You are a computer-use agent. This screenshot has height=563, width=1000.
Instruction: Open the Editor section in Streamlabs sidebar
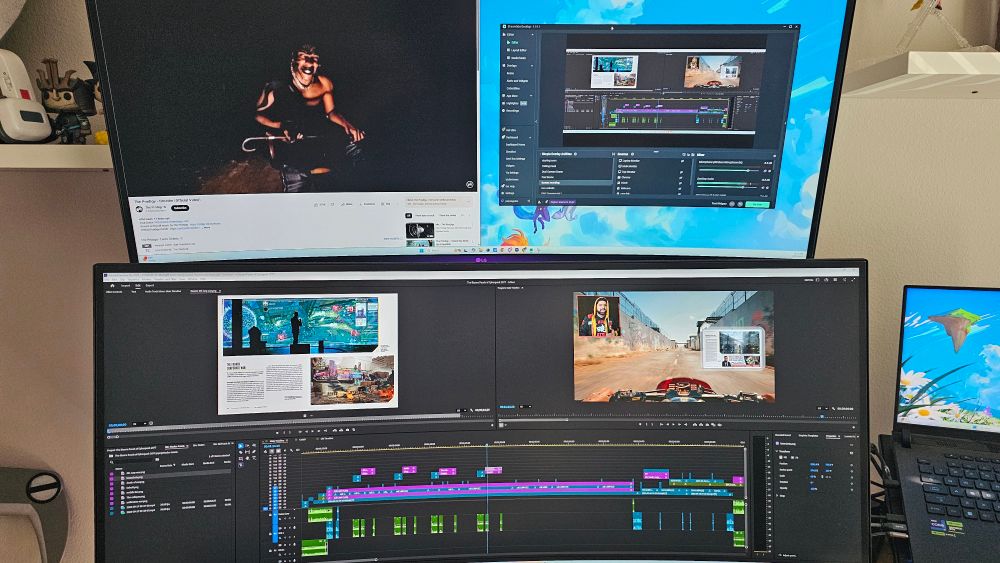point(510,34)
